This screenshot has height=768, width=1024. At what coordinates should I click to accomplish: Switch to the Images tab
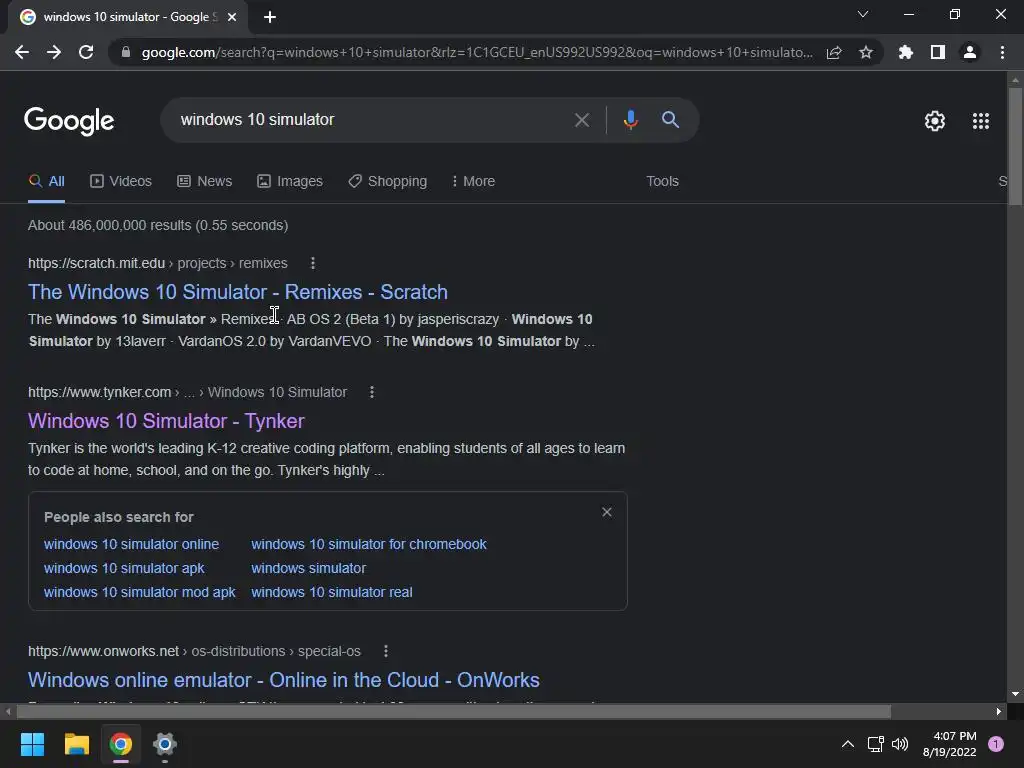290,182
